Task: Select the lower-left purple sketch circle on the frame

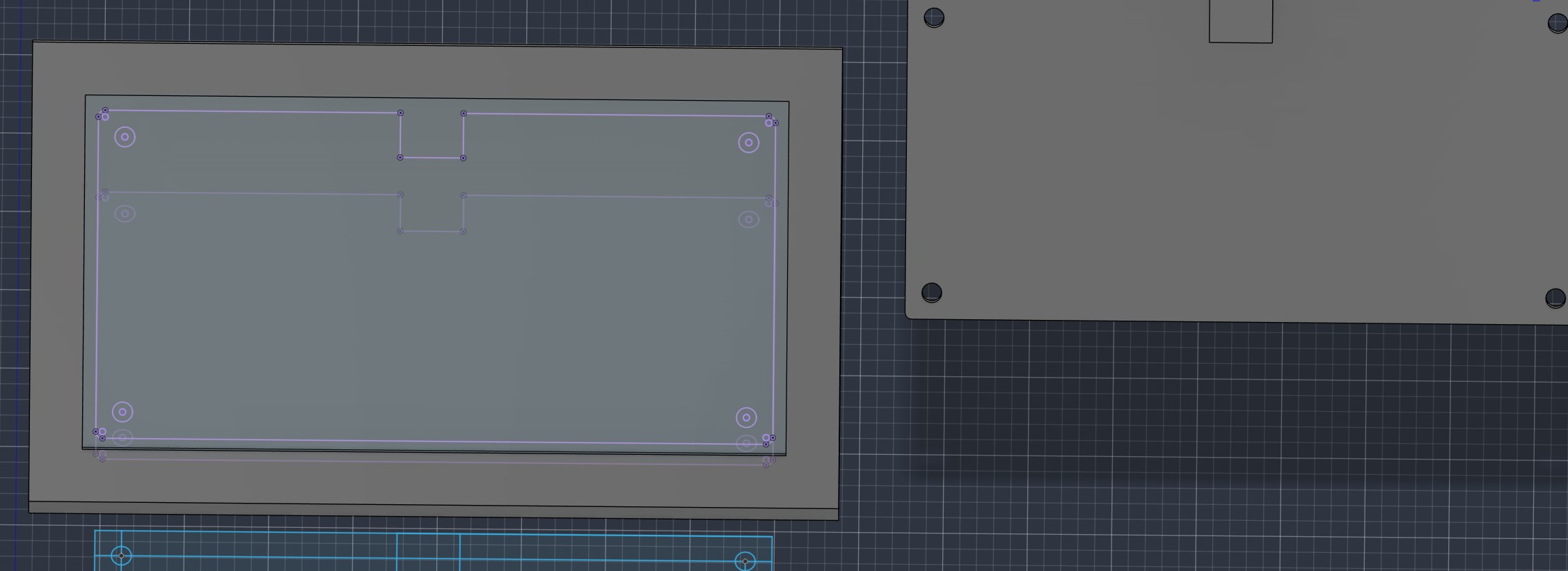Action: (122, 412)
